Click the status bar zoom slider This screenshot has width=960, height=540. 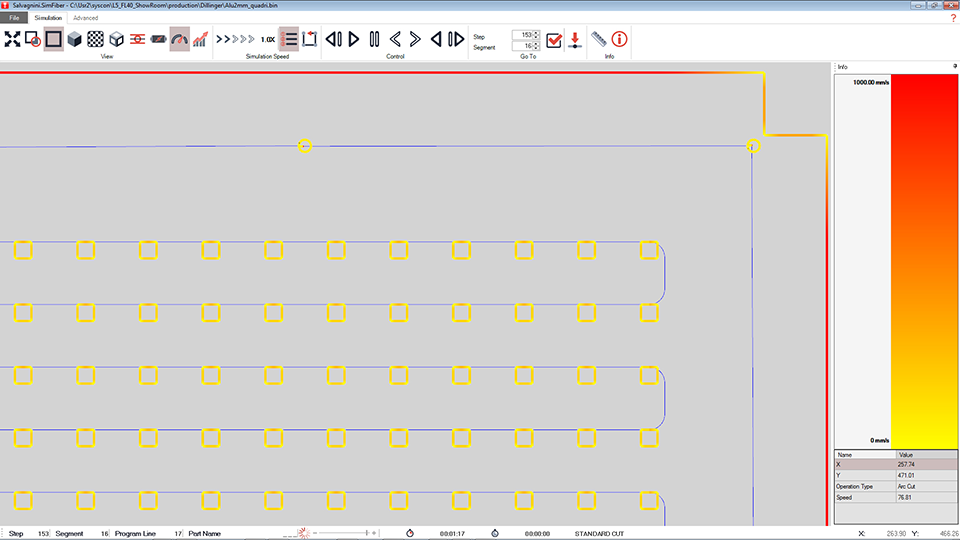point(344,533)
